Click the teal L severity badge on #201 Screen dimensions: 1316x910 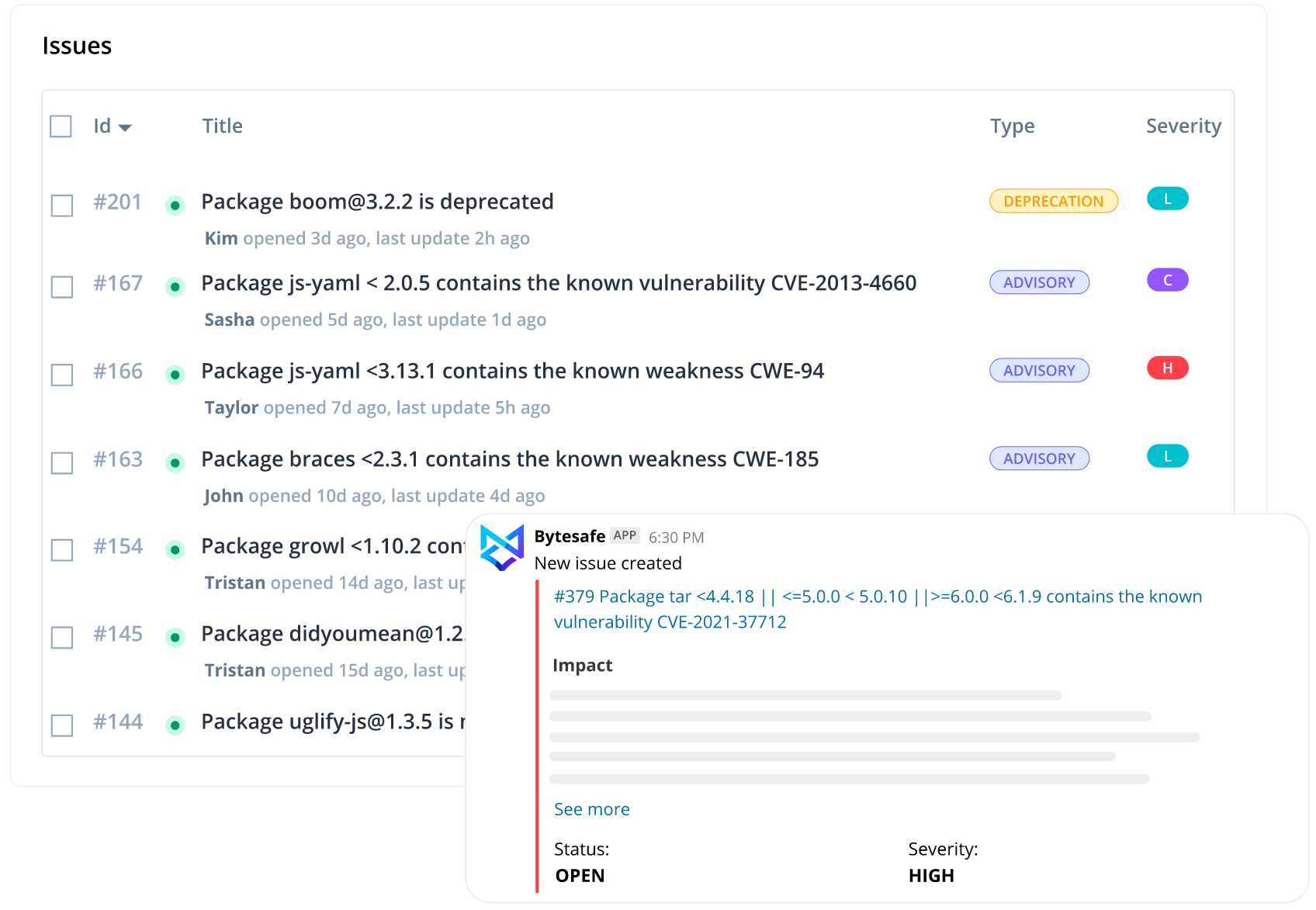pos(1167,199)
